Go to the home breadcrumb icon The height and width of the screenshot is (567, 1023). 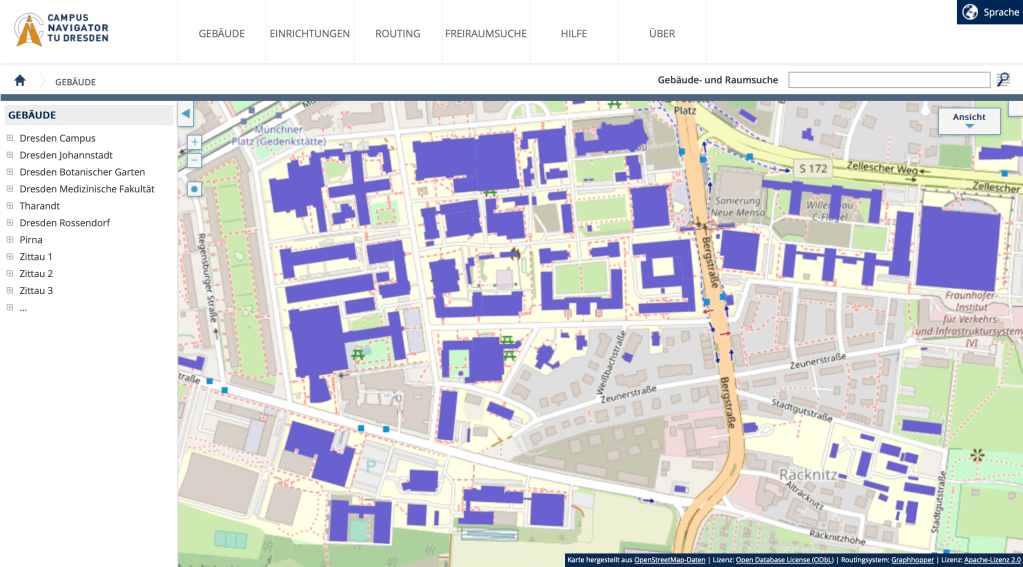coord(20,81)
